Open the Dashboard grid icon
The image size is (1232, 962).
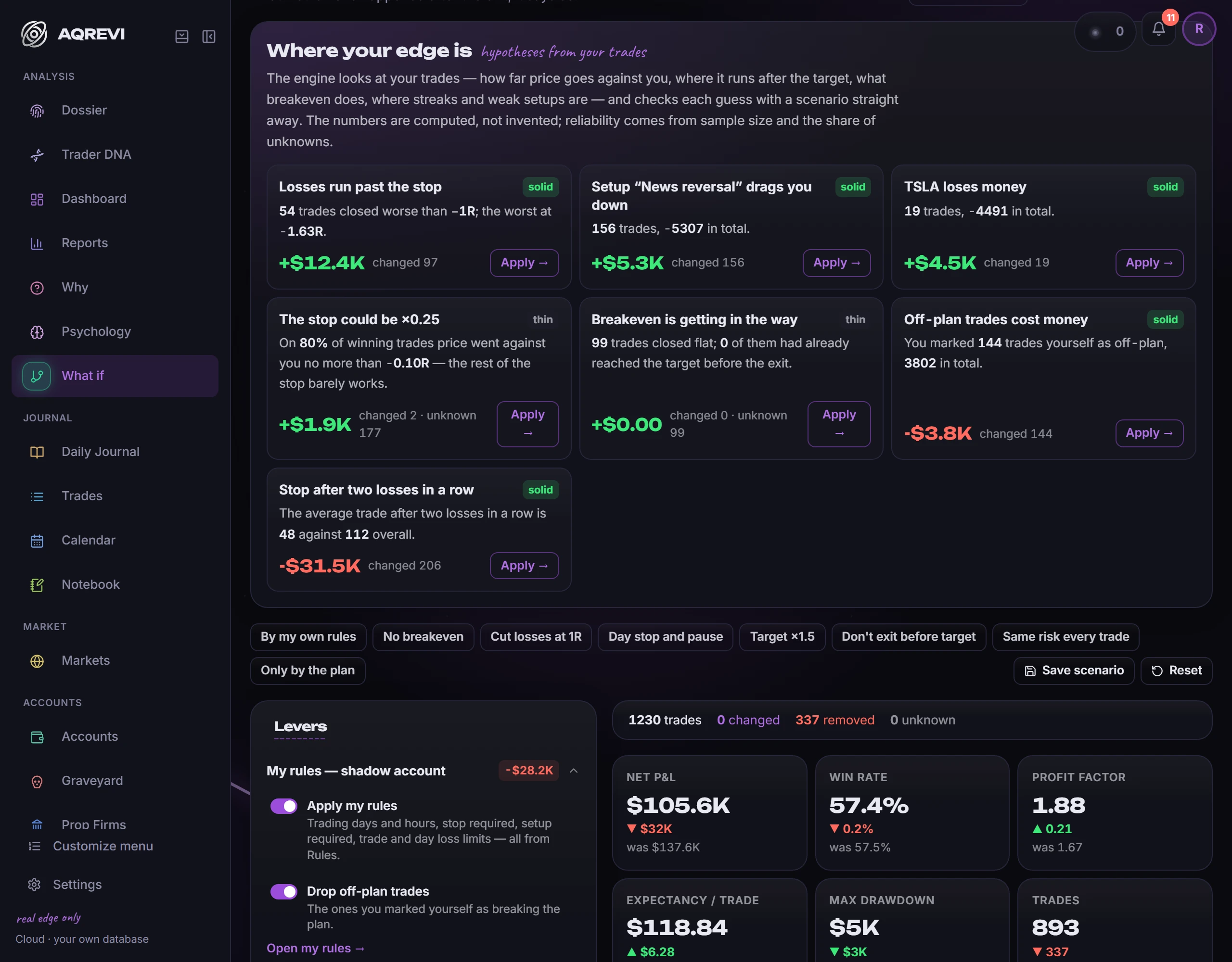tap(37, 200)
